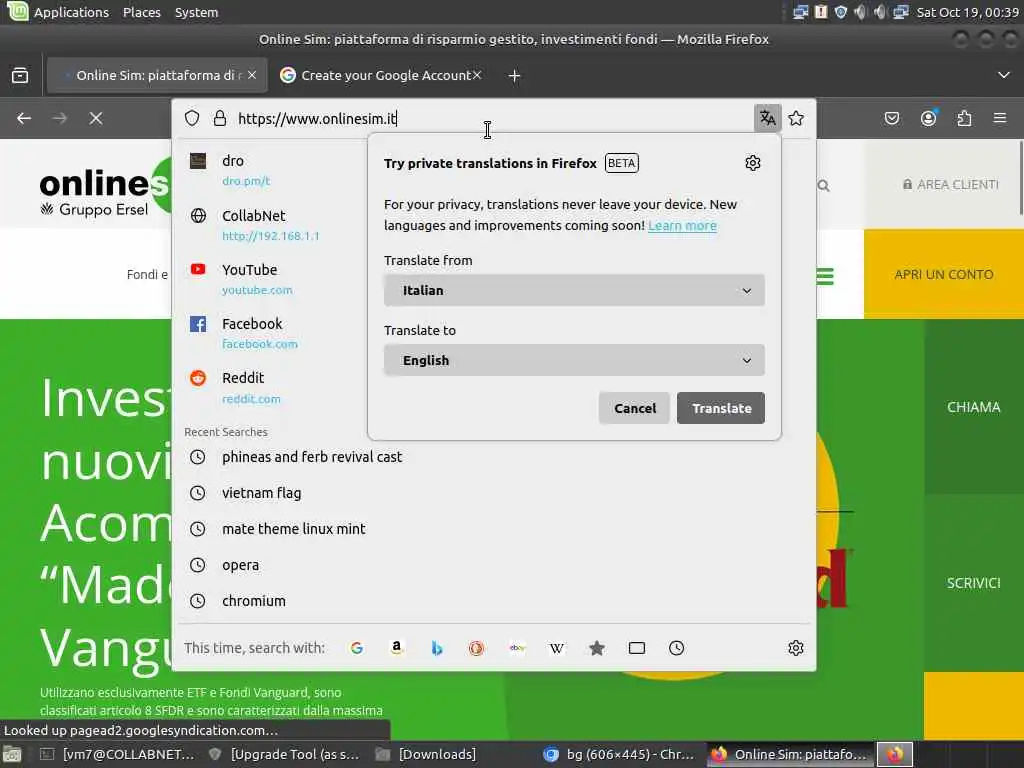Search this time with Google
The image size is (1024, 768).
tap(357, 648)
